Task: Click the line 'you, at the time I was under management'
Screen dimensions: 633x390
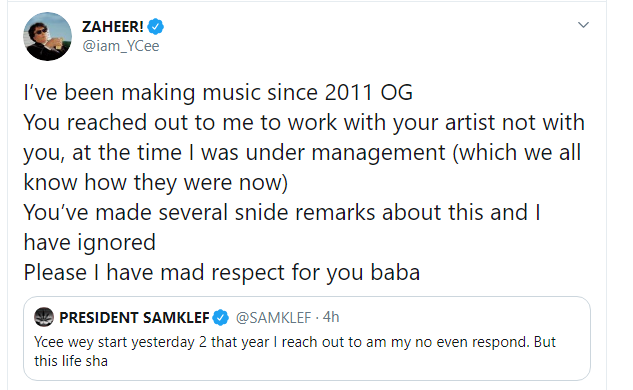Action: [302, 153]
